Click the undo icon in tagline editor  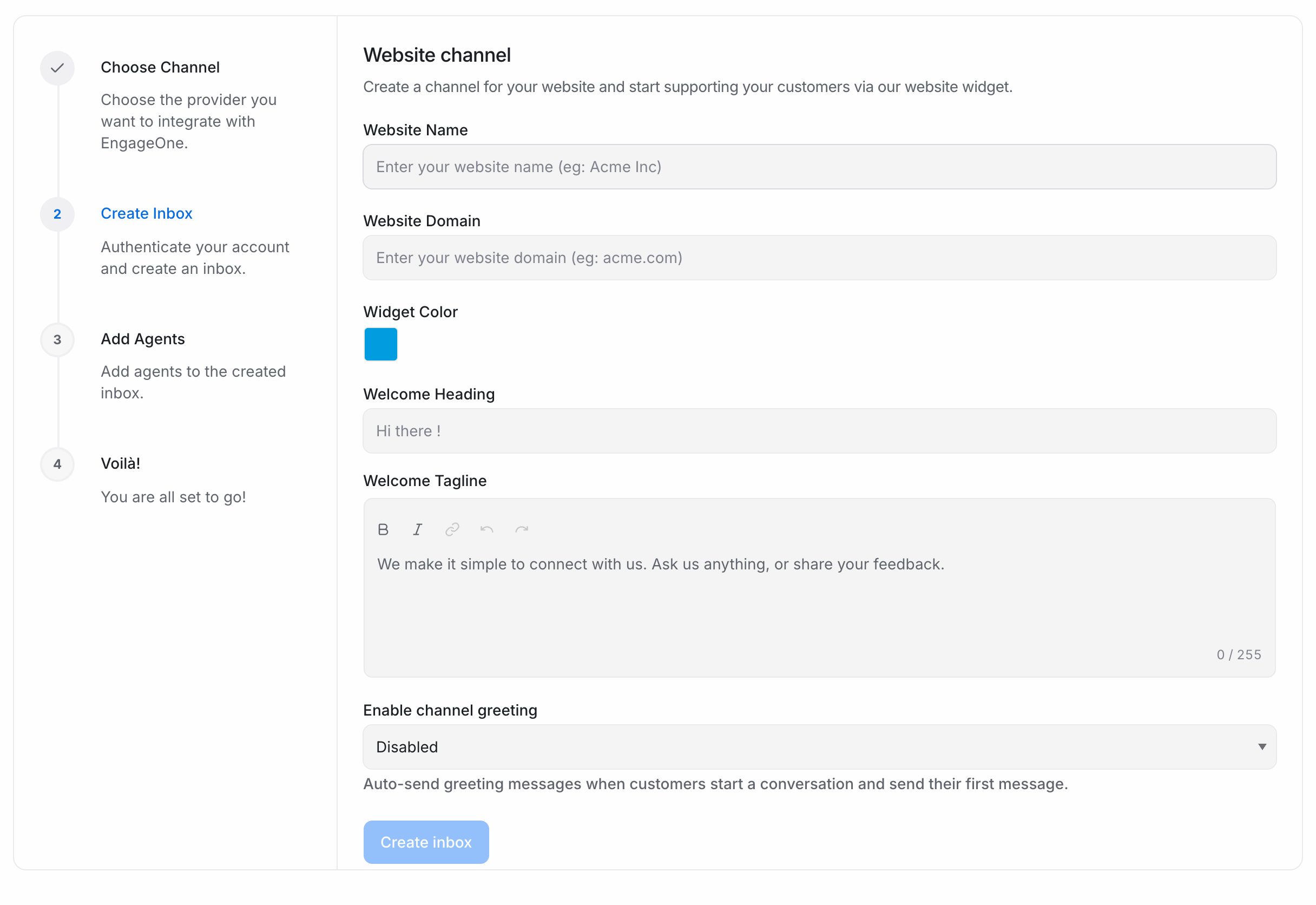click(486, 529)
